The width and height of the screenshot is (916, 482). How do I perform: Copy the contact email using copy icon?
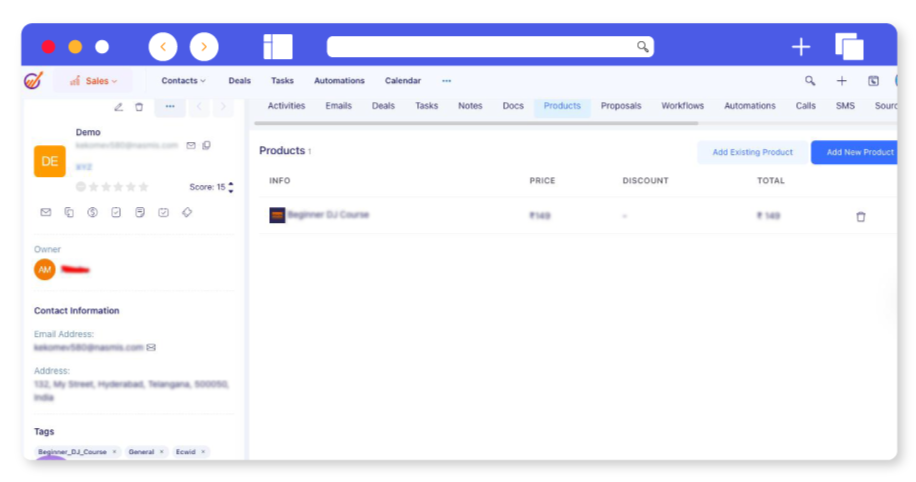click(207, 146)
